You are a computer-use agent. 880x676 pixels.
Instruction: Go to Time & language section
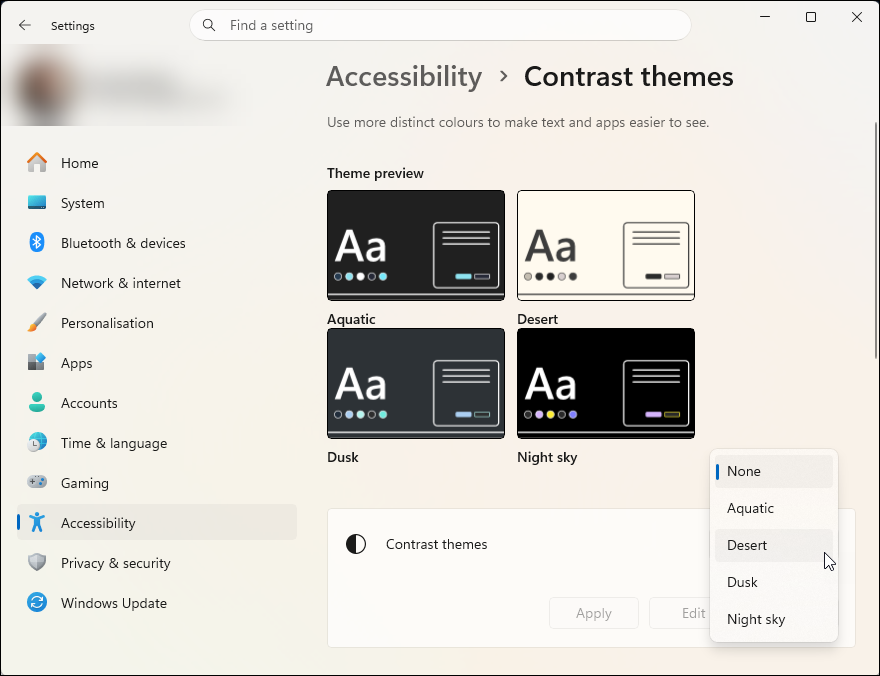pyautogui.click(x=113, y=443)
